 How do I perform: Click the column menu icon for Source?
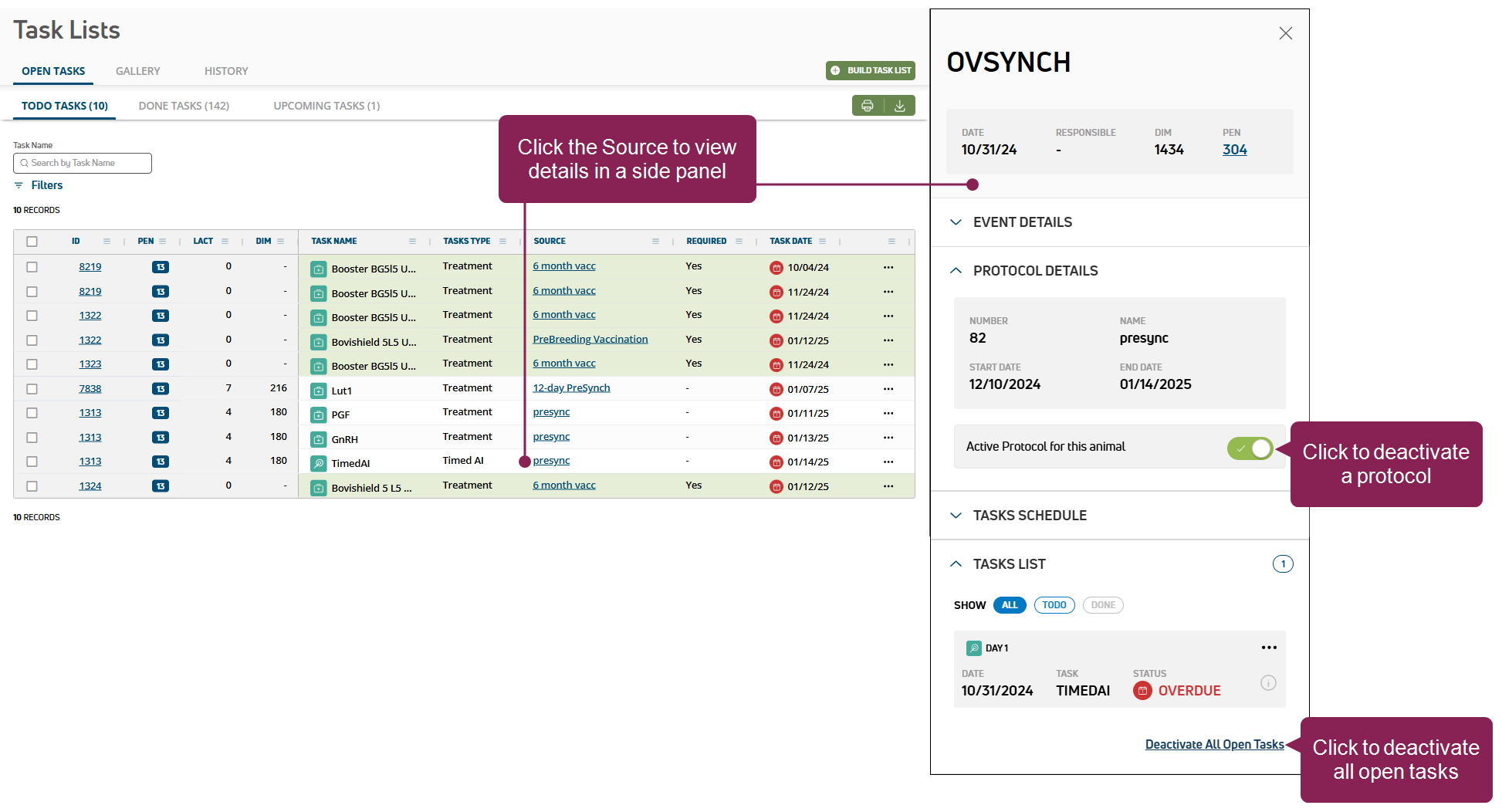tap(655, 242)
